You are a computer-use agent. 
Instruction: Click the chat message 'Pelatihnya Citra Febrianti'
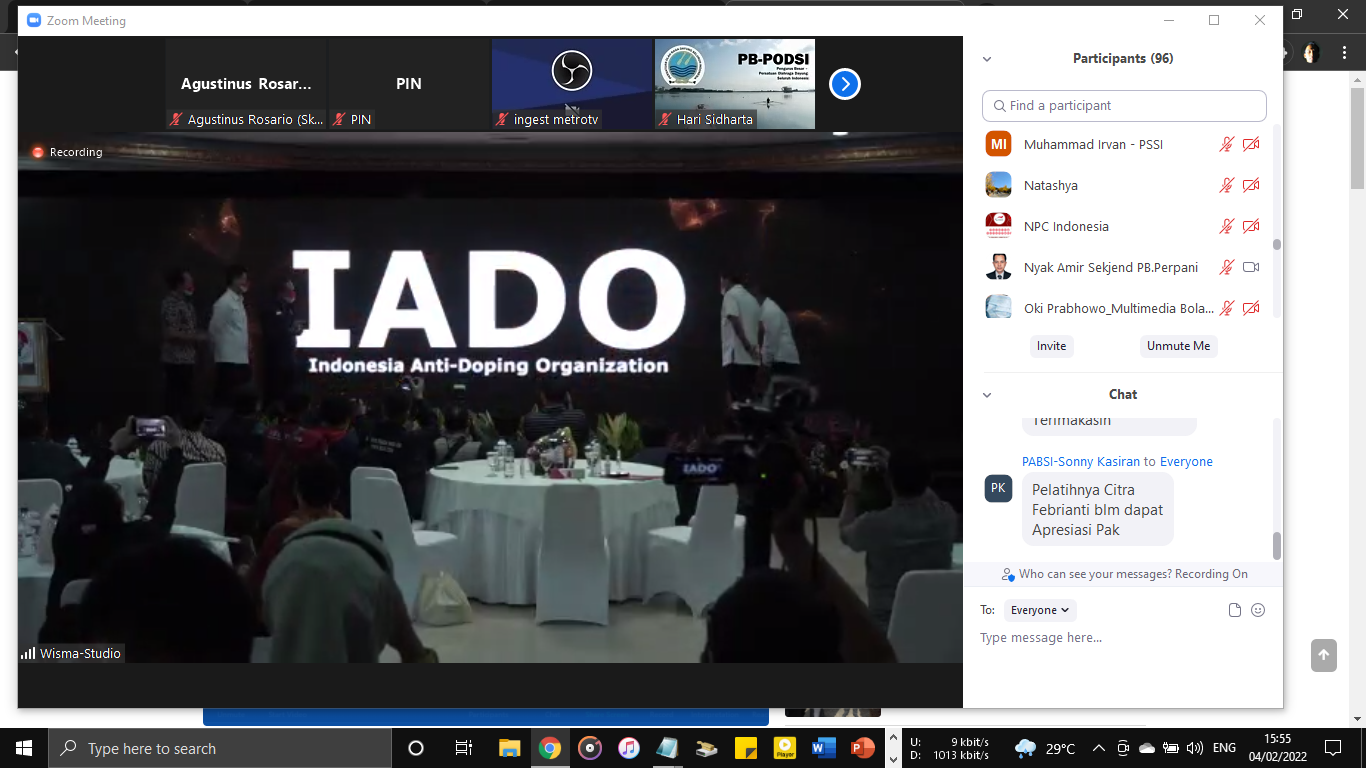tap(1097, 510)
